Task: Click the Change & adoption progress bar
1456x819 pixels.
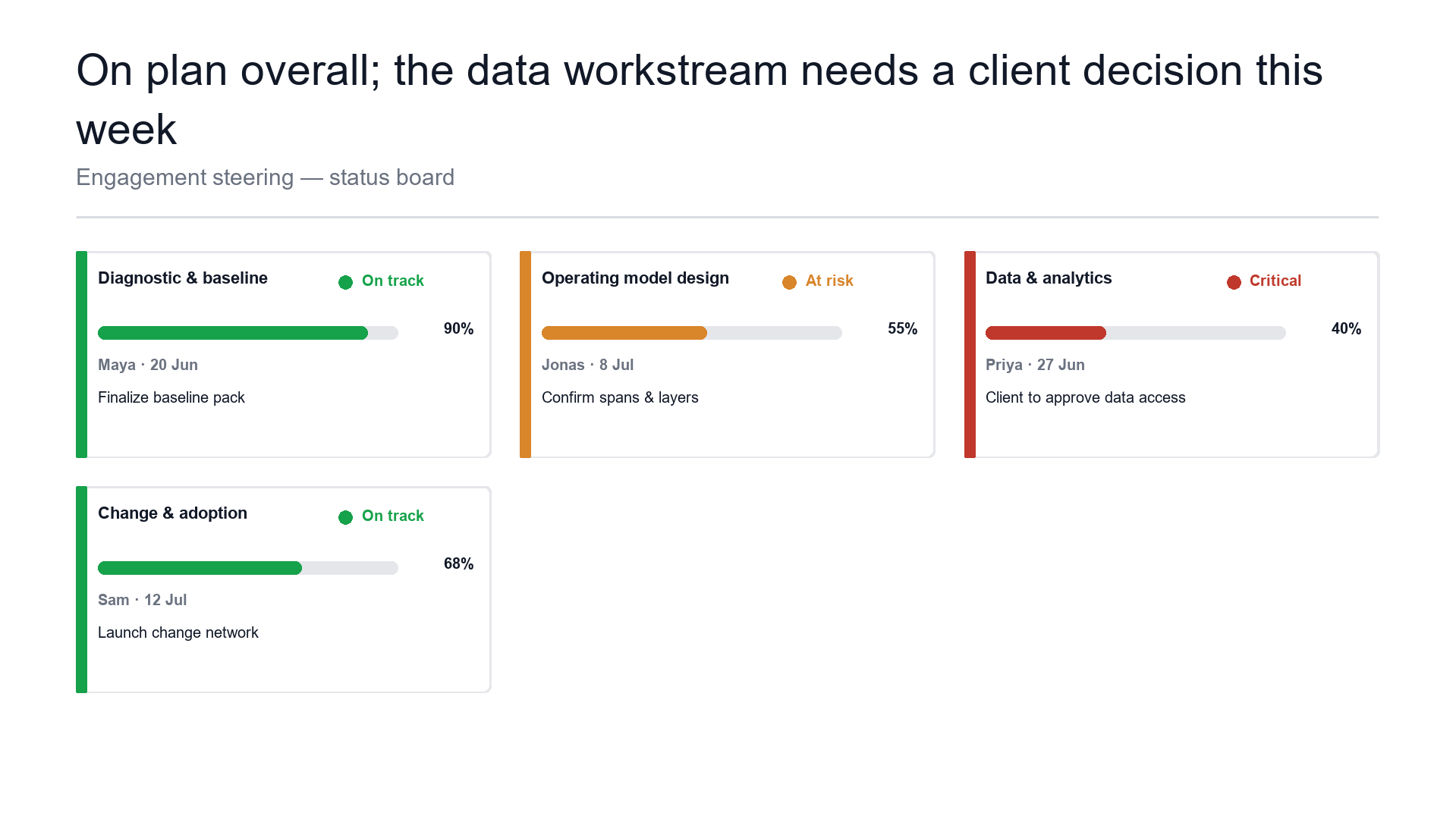Action: pyautogui.click(x=248, y=568)
